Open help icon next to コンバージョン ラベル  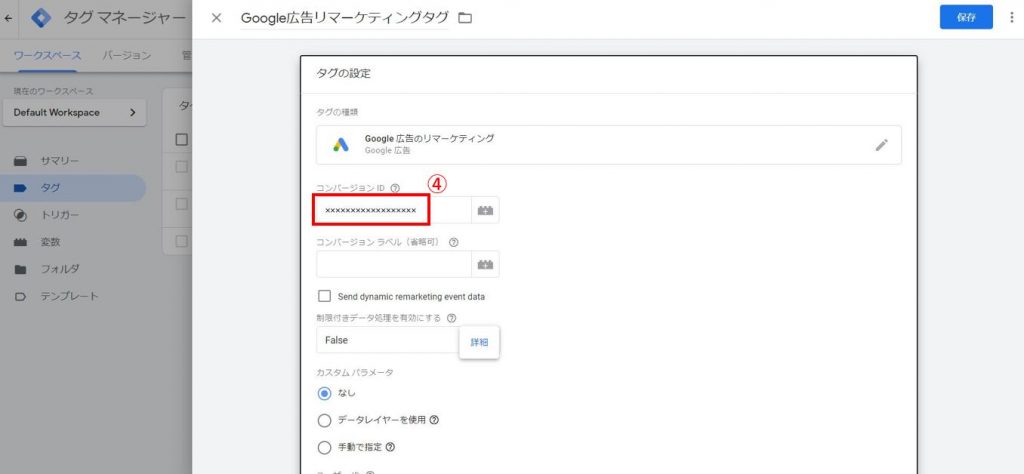coord(453,242)
